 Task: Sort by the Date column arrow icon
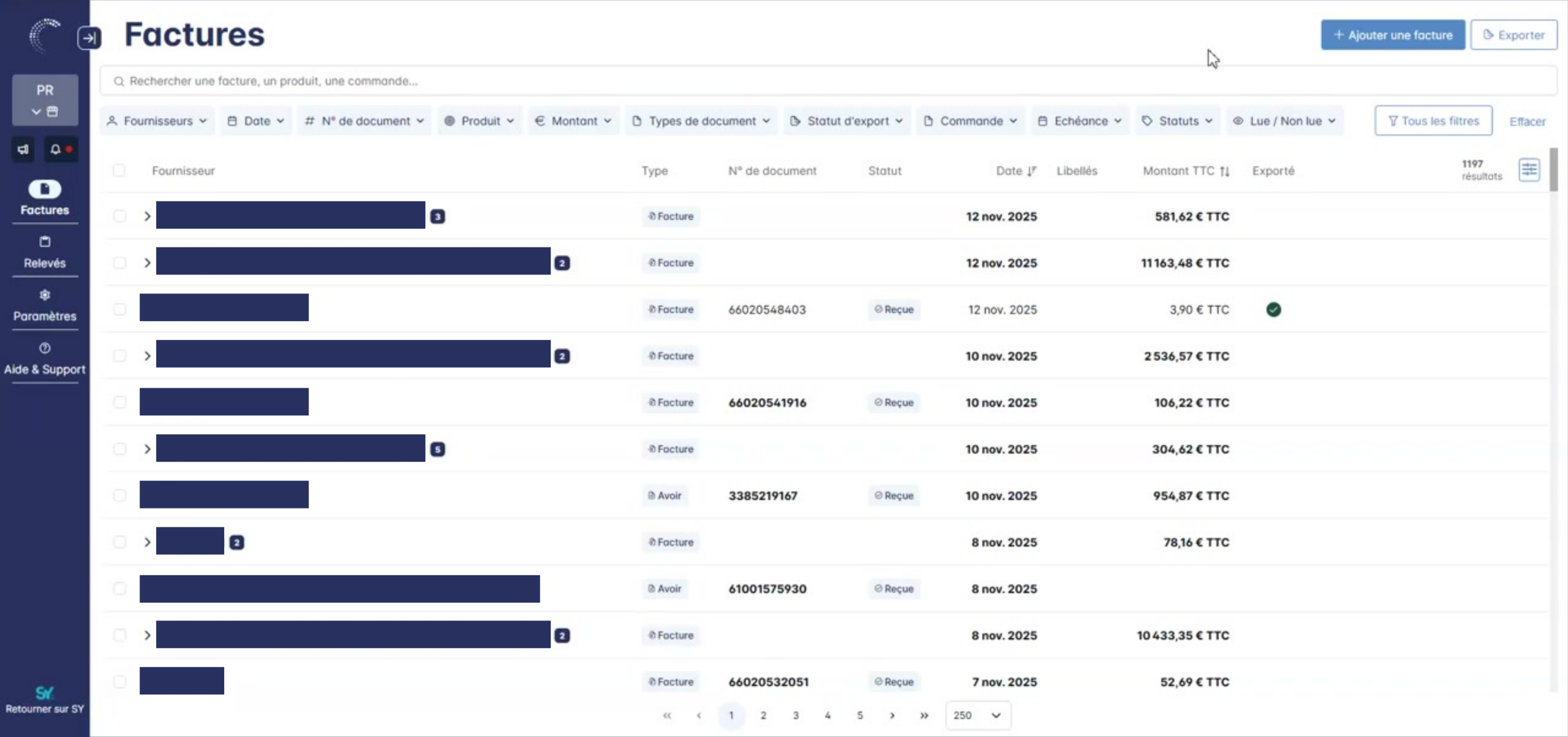(1032, 171)
